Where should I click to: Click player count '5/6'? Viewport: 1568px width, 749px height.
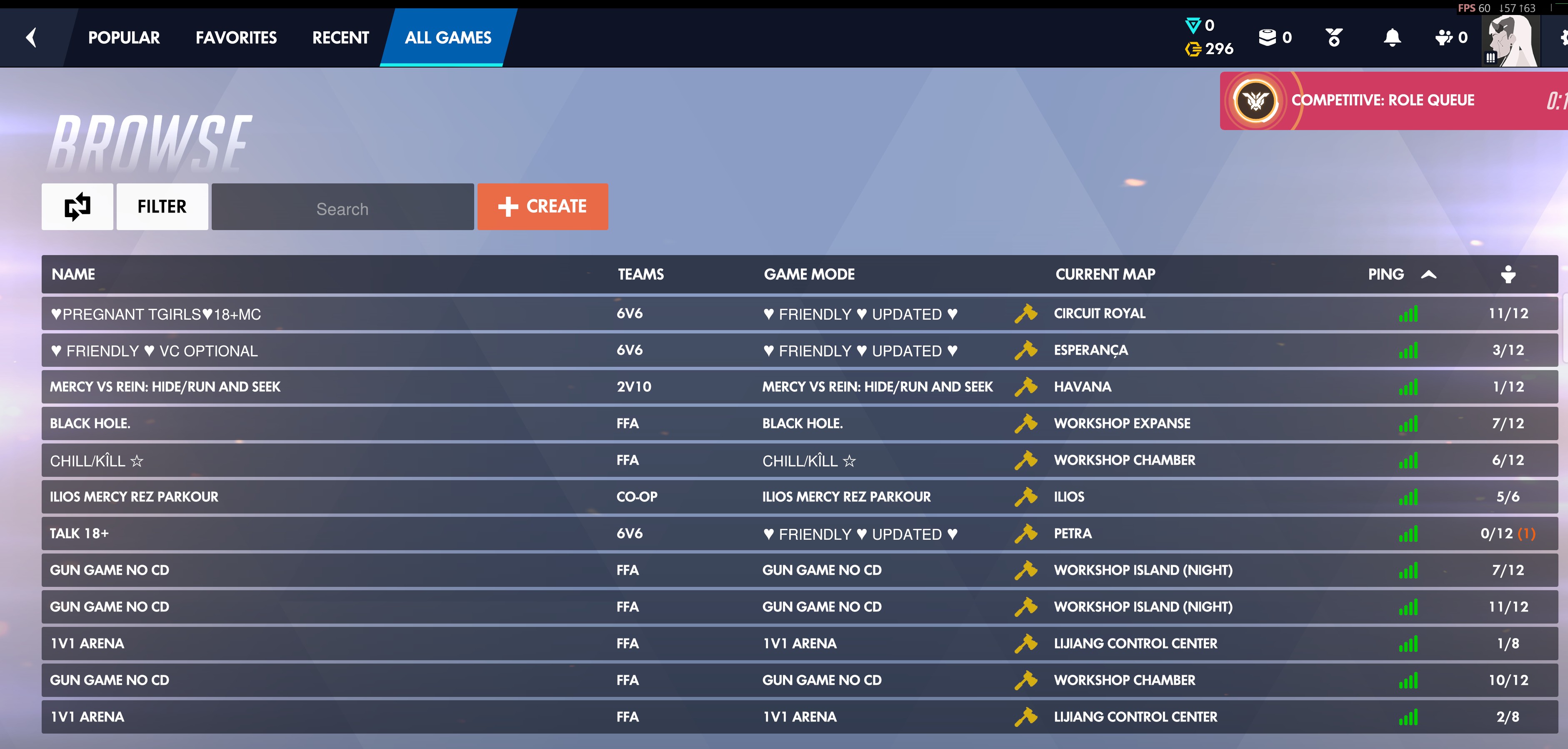point(1508,497)
